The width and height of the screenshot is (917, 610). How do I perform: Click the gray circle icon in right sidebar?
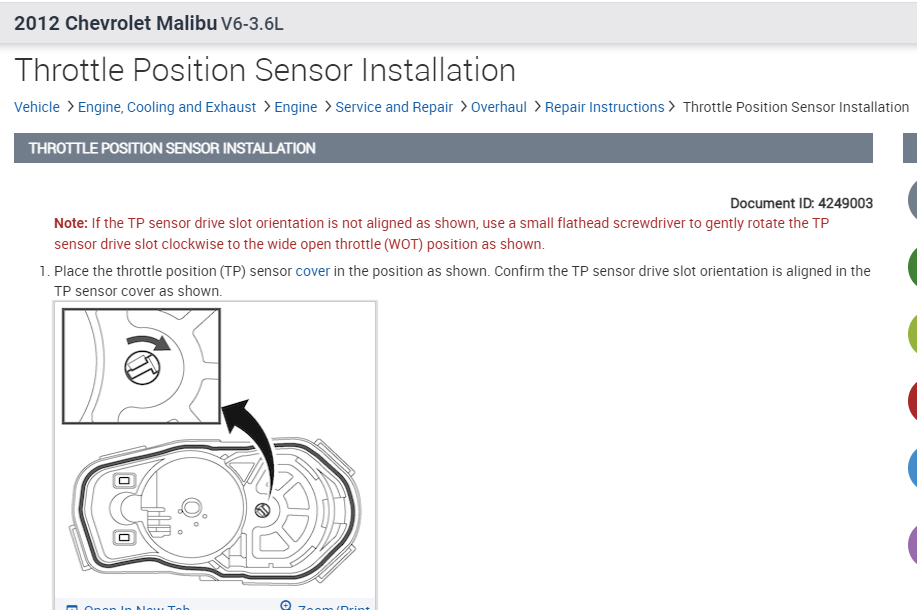click(911, 199)
